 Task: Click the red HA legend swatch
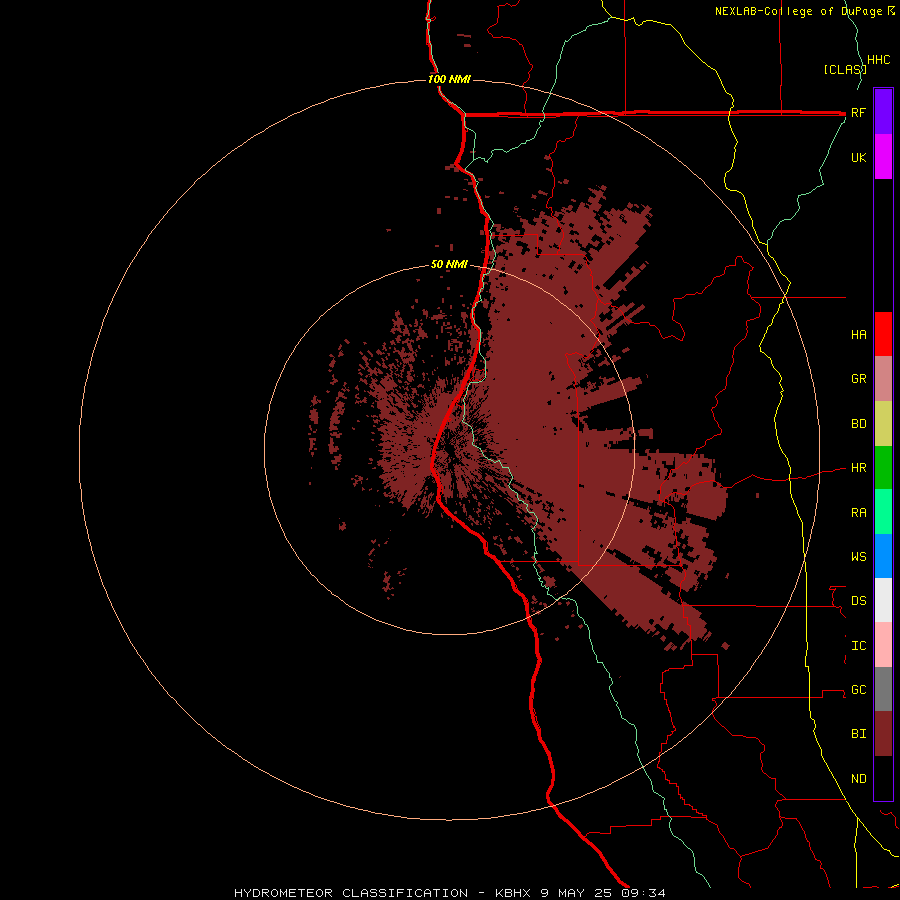883,334
